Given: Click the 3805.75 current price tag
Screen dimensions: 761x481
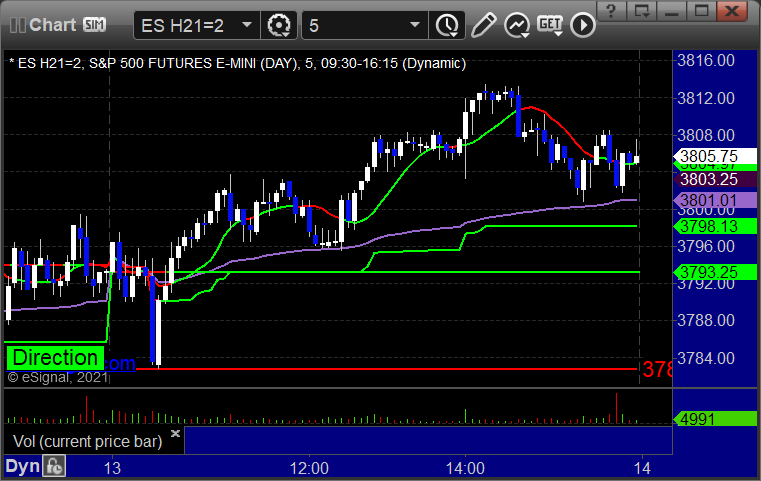Looking at the screenshot, I should coord(714,156).
